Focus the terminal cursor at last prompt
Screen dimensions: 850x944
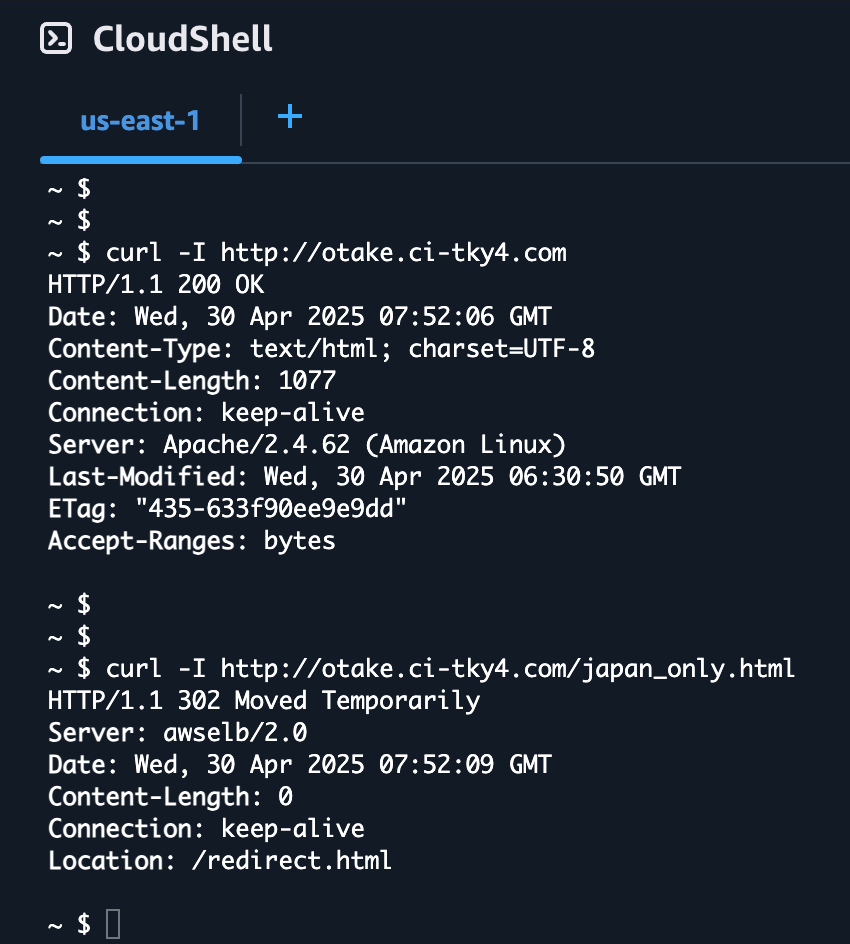point(113,924)
